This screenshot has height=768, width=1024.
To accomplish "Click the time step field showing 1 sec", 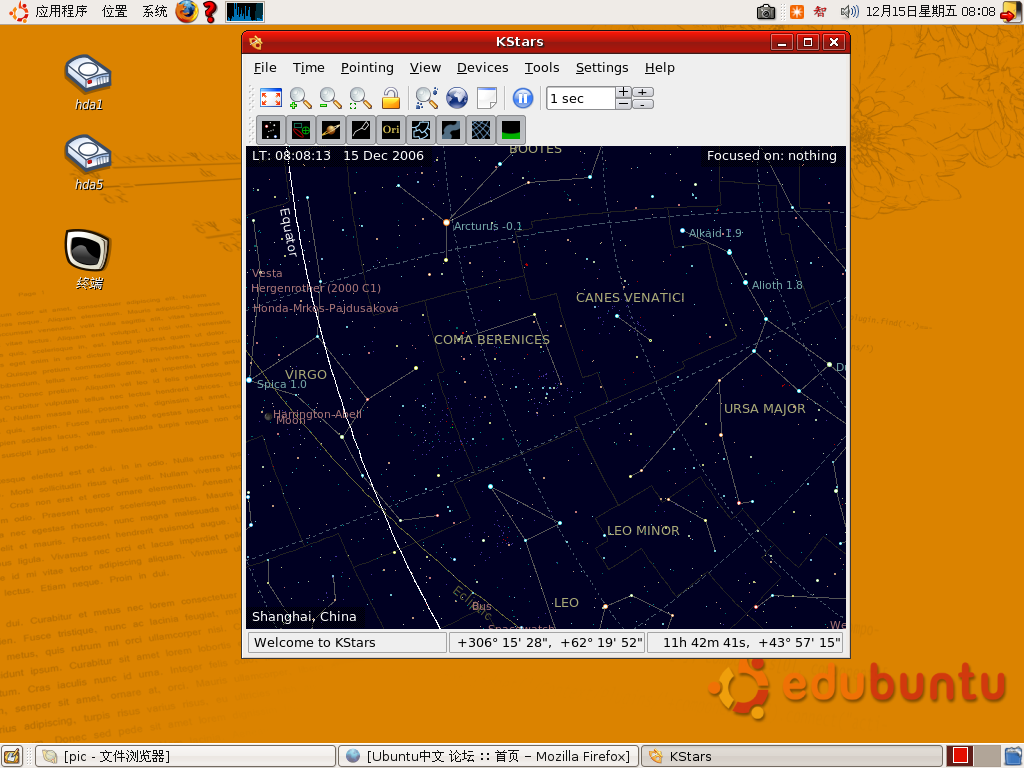I will (x=581, y=99).
